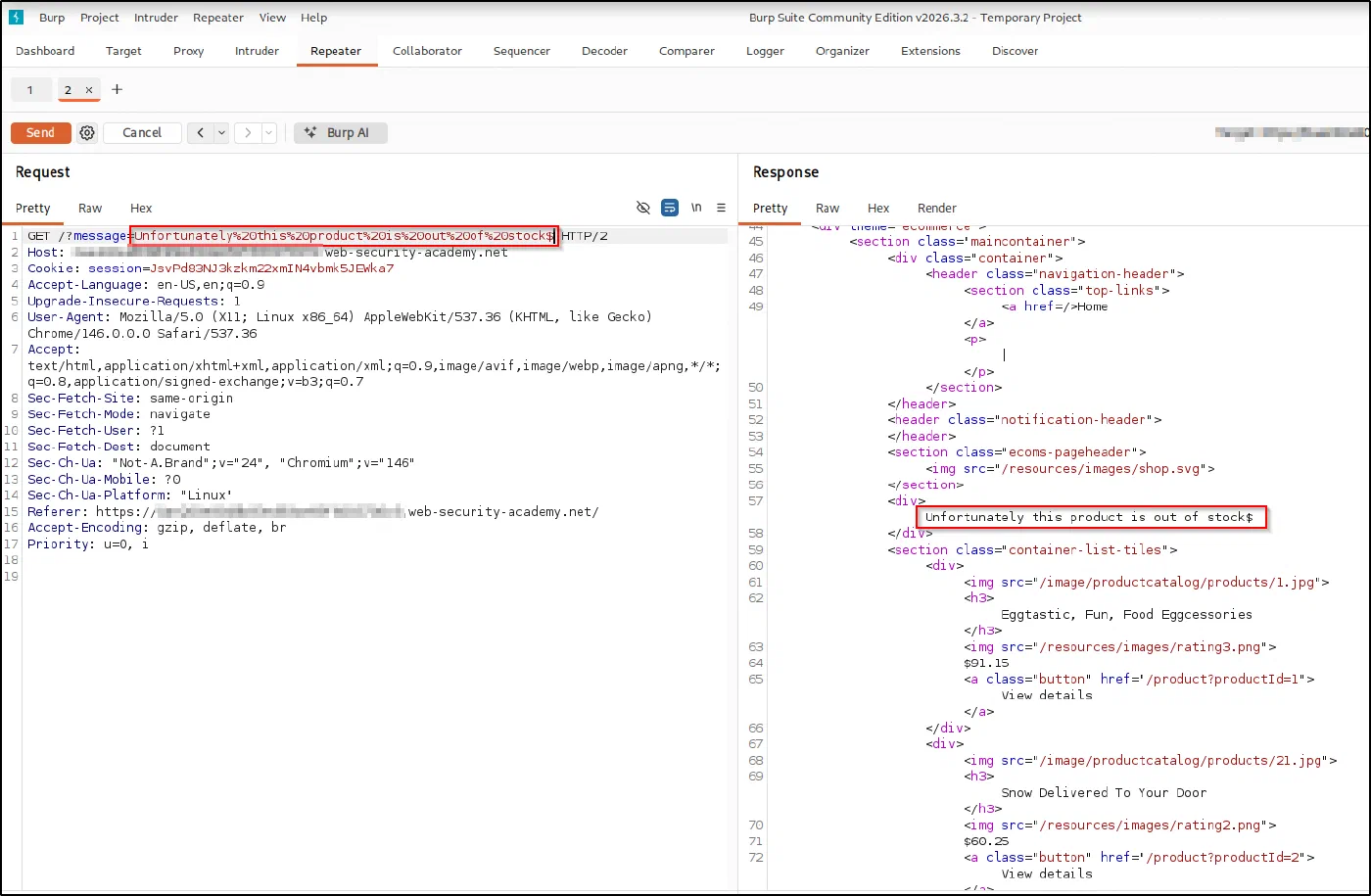Viewport: 1371px width, 896px height.
Task: Toggle hiding of non-essential request headers
Action: (x=643, y=208)
